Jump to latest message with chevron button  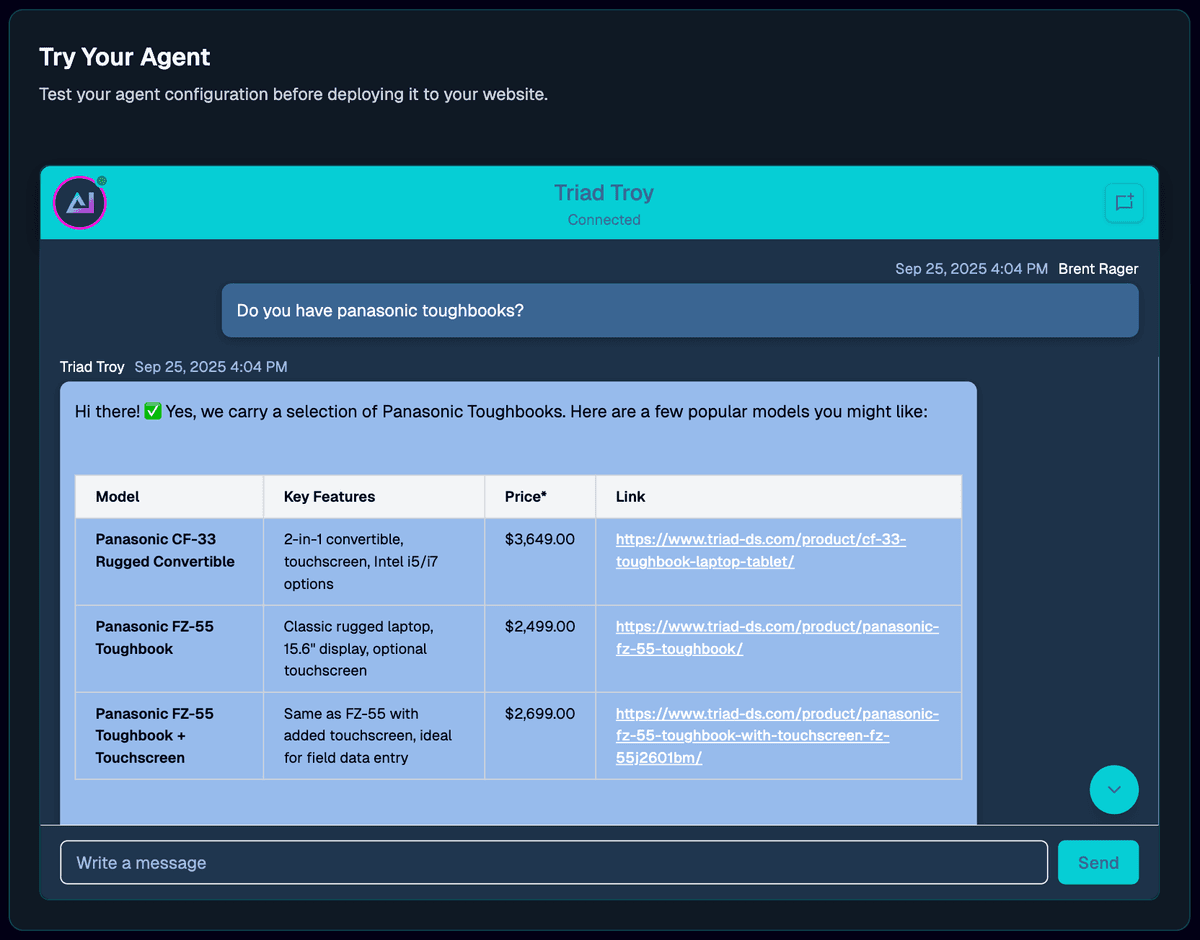tap(1114, 790)
